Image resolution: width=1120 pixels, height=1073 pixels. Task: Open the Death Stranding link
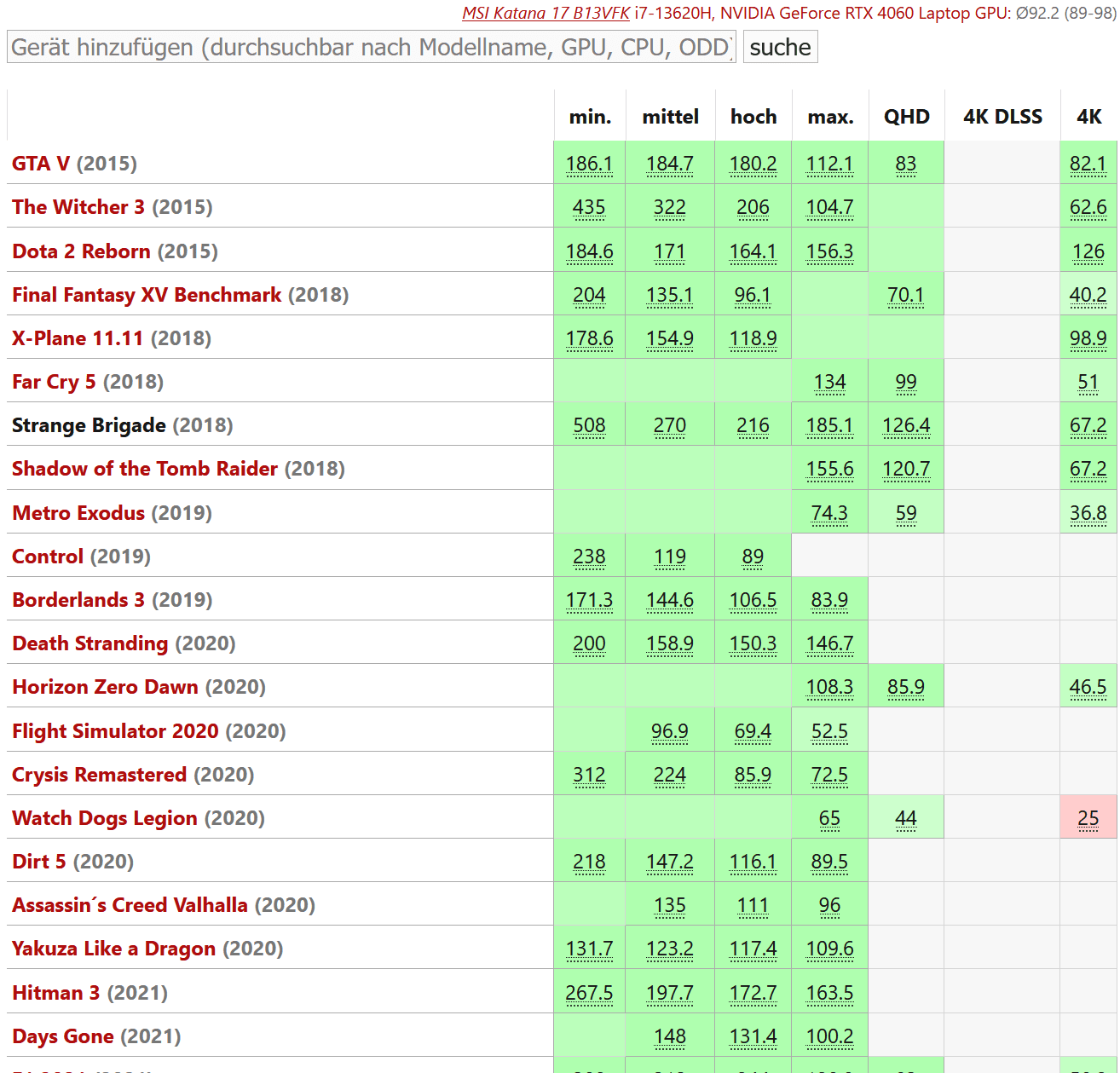coord(89,643)
